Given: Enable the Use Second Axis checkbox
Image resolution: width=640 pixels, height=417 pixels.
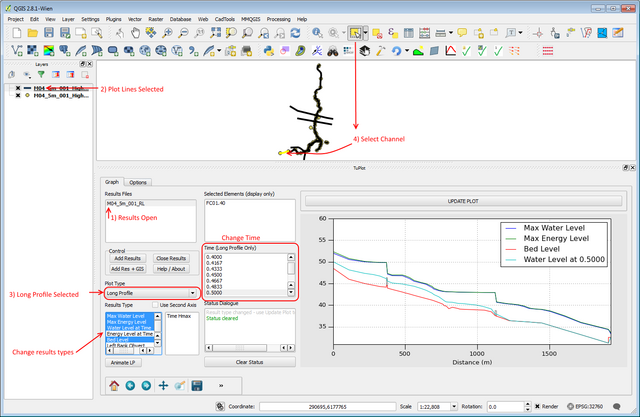Looking at the screenshot, I should click(155, 304).
